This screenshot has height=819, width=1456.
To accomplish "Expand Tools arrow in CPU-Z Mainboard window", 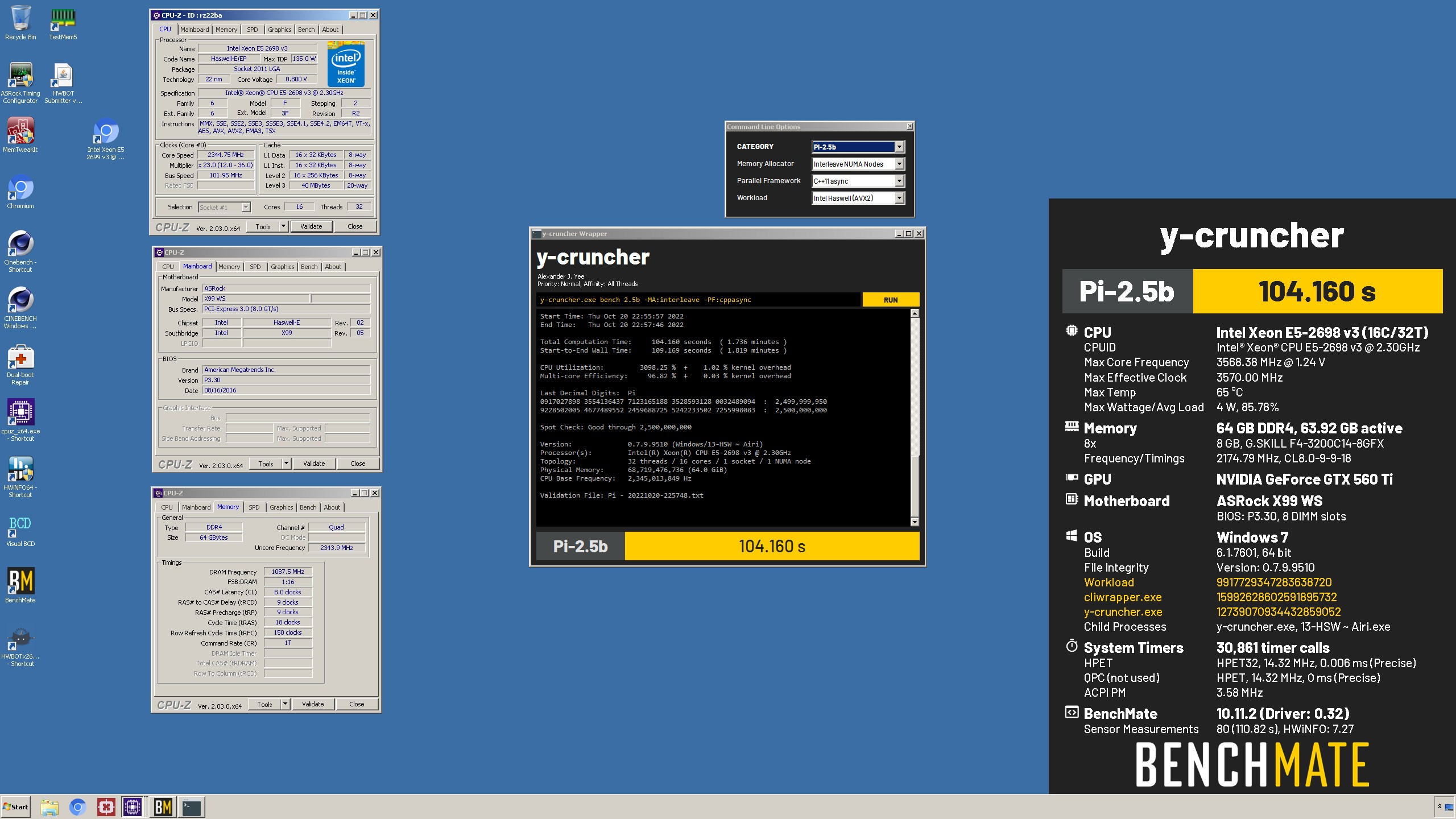I will pos(286,464).
